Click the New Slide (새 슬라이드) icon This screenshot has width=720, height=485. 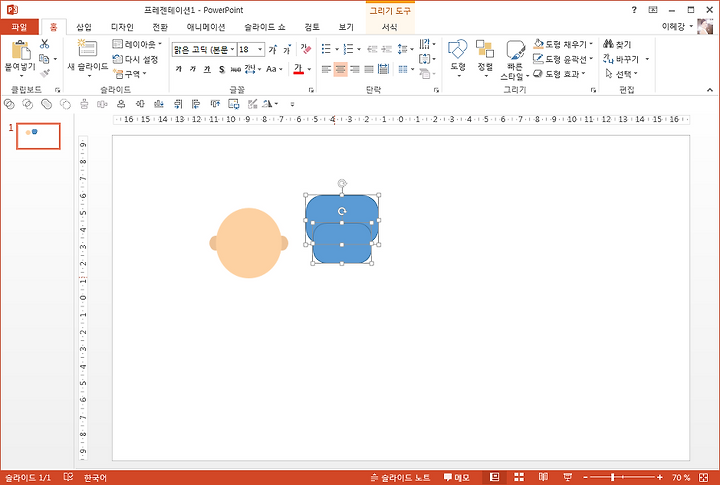point(87,49)
